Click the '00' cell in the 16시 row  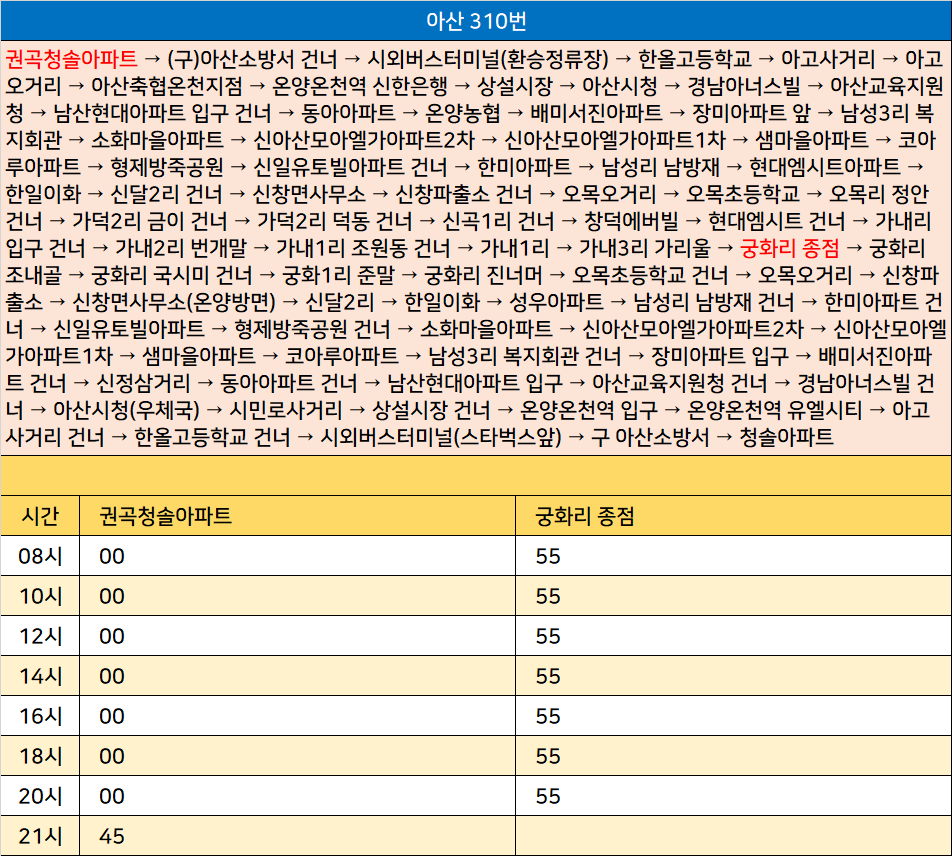[x=298, y=716]
